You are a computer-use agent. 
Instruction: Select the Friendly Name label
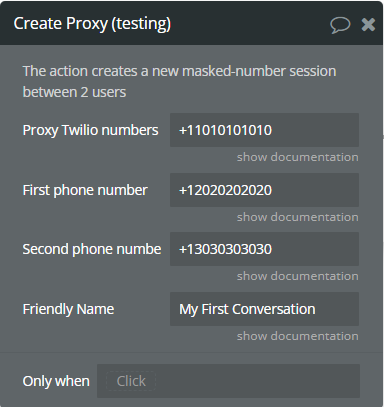[x=68, y=309]
